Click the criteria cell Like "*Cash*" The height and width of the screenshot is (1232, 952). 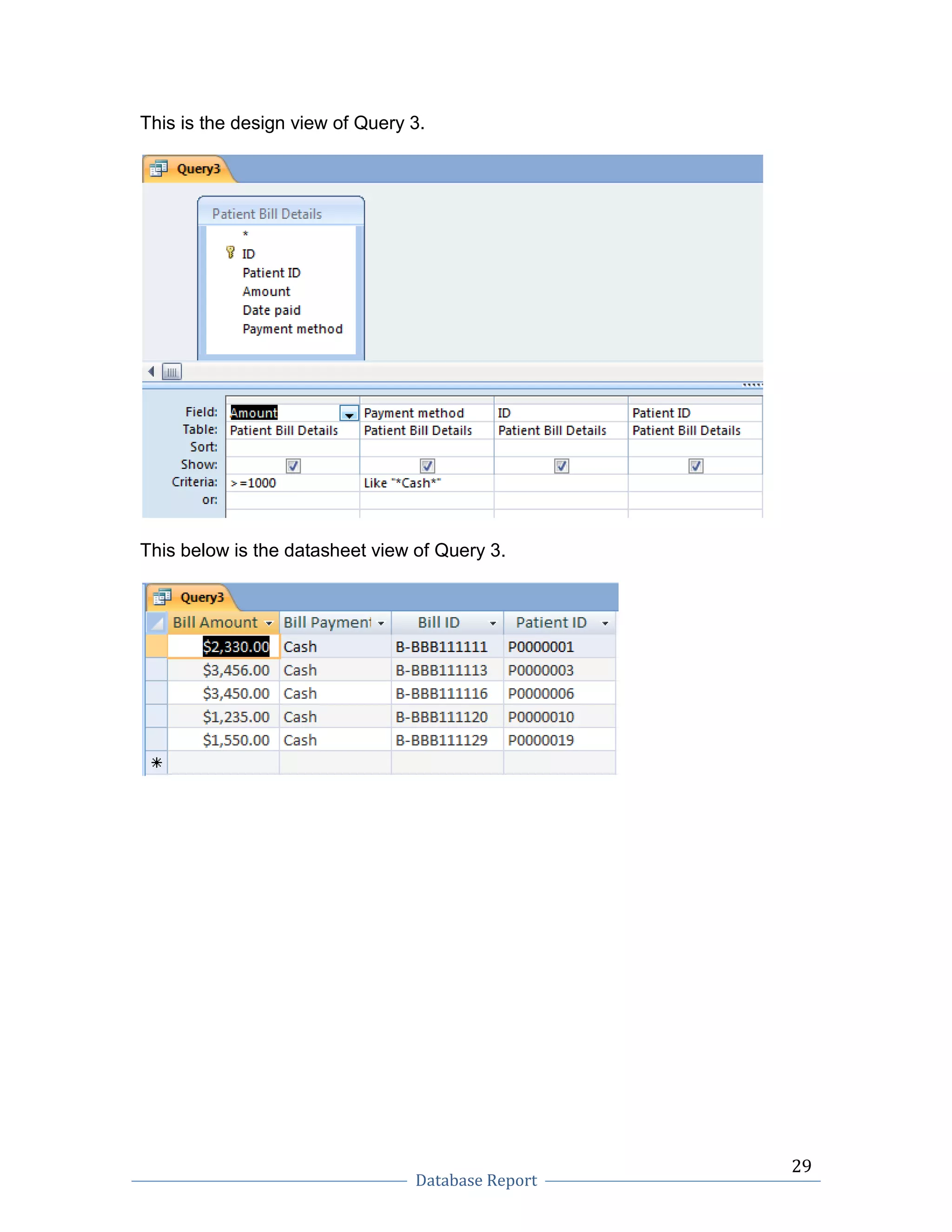click(427, 483)
